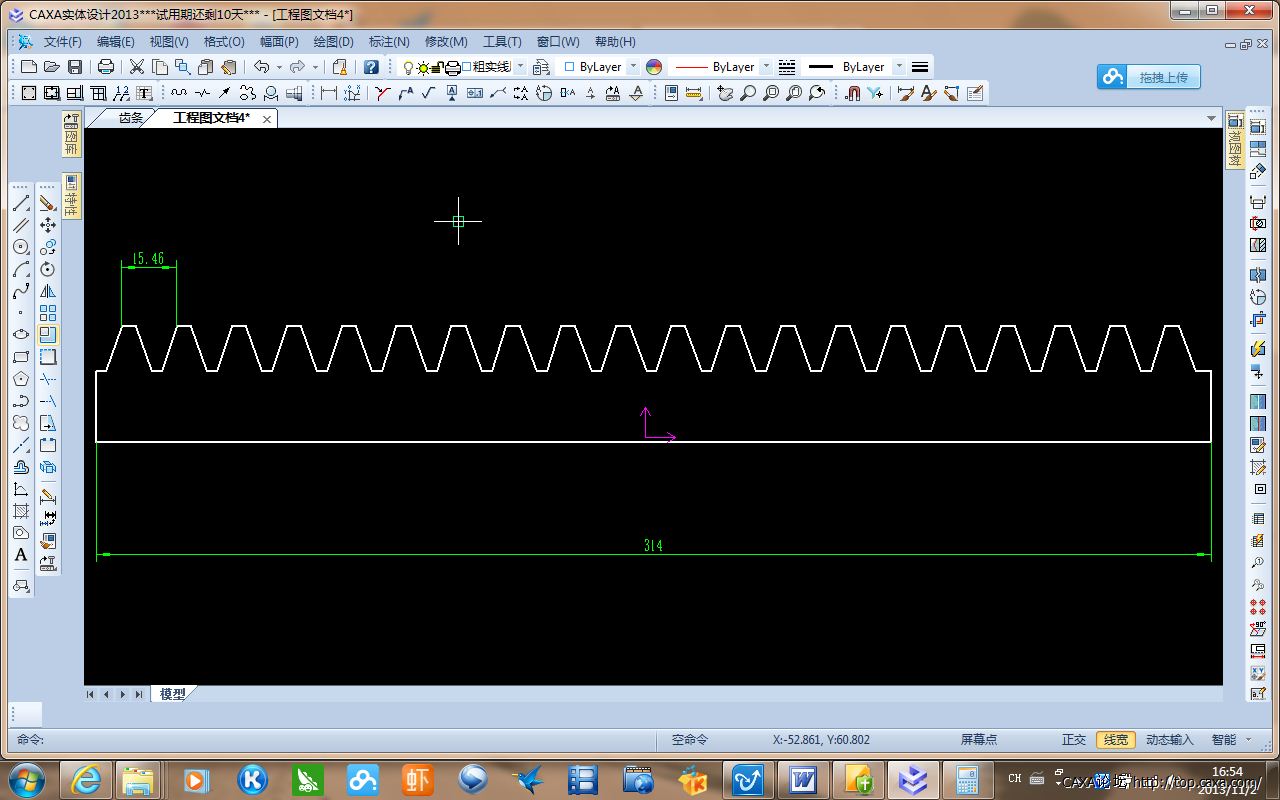Select the Erase tool with brush icon
Screen dimensions: 1280x800
tap(48, 203)
